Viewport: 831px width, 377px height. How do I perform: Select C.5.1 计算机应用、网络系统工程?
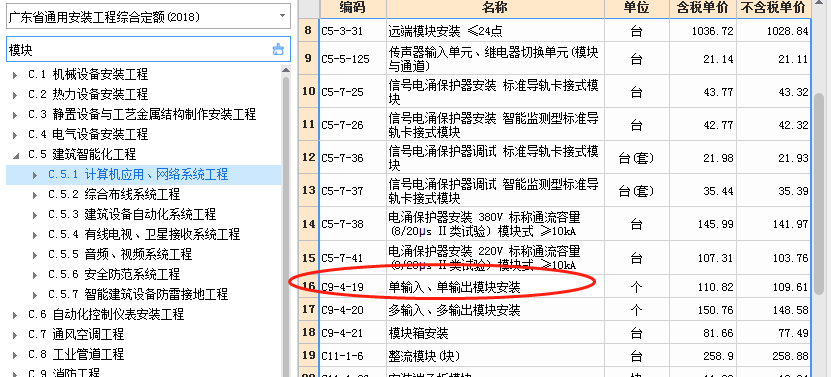pyautogui.click(x=138, y=174)
